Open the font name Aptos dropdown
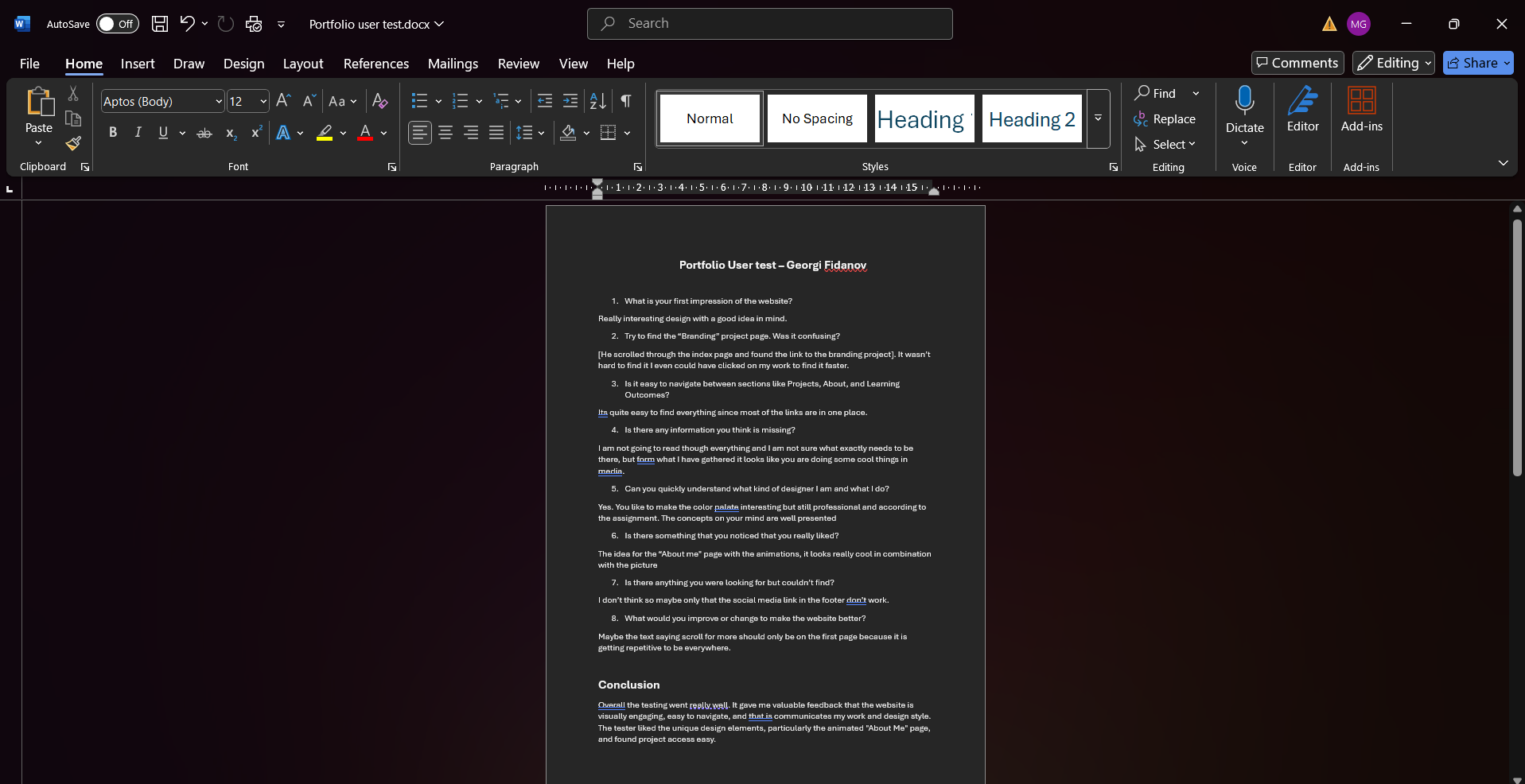 click(219, 102)
